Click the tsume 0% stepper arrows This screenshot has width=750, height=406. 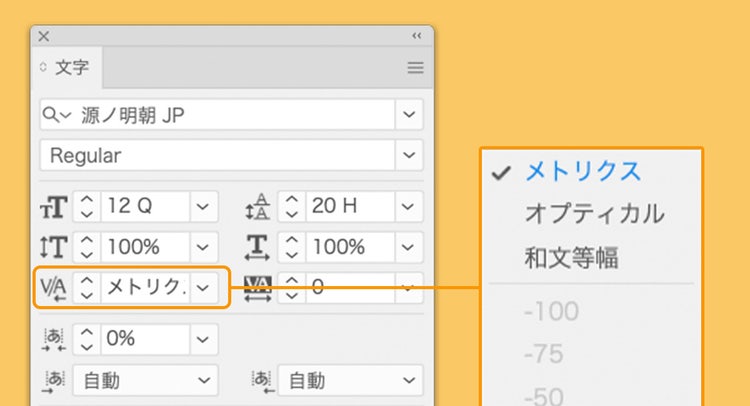pos(87,339)
